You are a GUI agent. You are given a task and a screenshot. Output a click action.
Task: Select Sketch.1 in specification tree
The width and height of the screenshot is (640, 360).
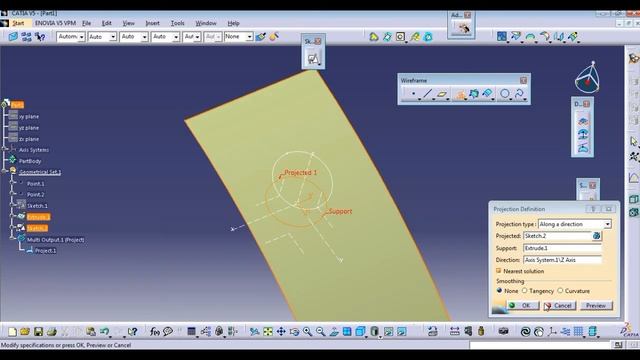(x=37, y=206)
